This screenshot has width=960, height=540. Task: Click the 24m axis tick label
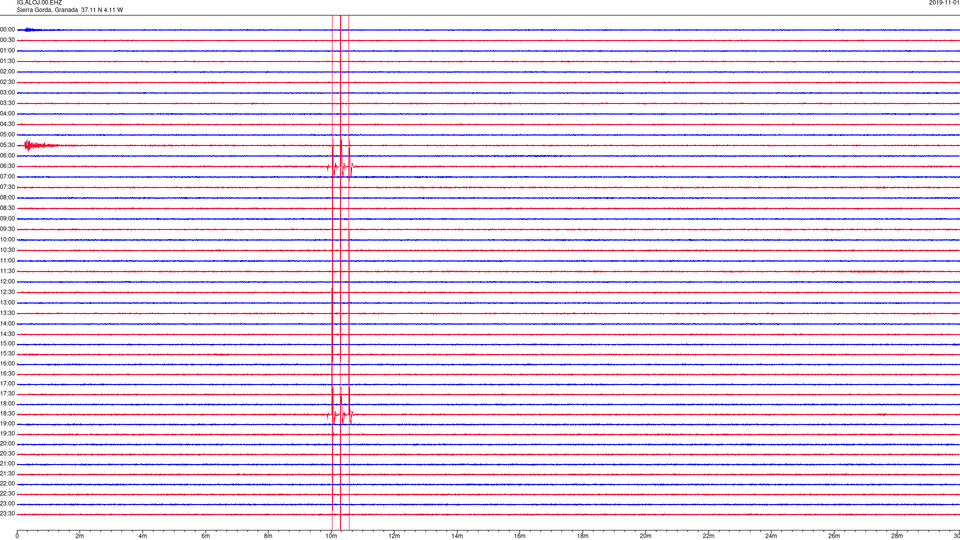point(771,536)
